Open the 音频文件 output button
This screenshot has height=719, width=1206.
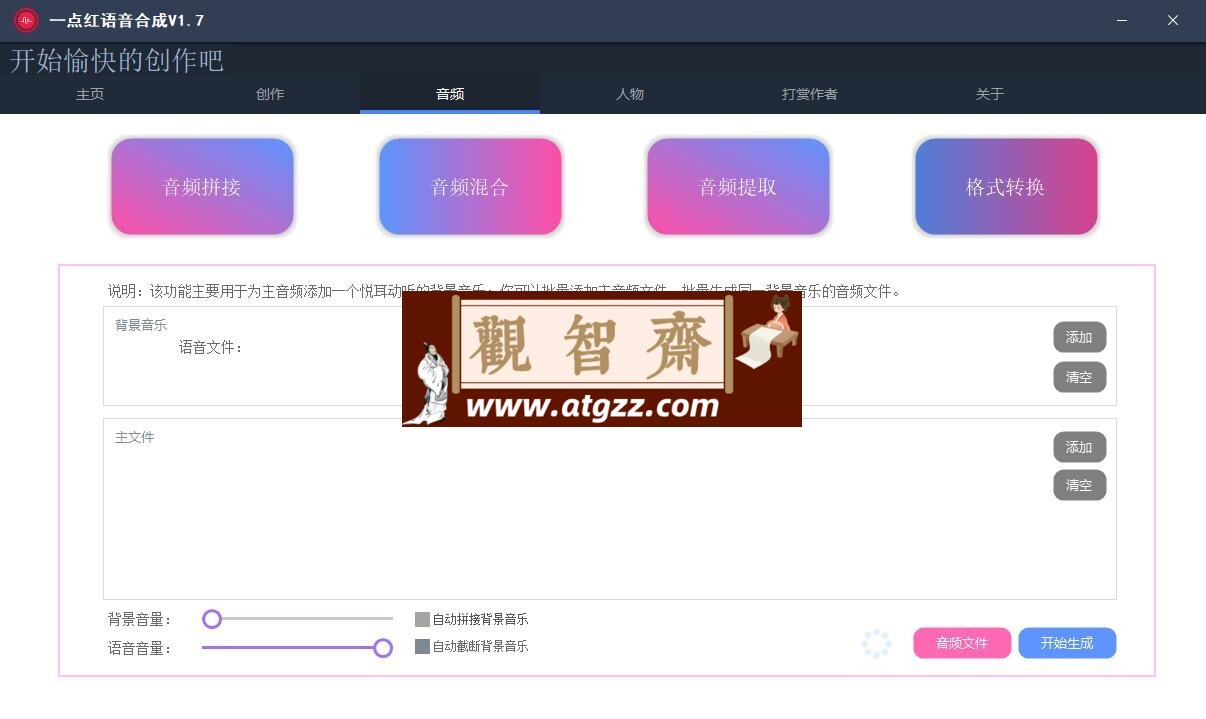click(962, 643)
